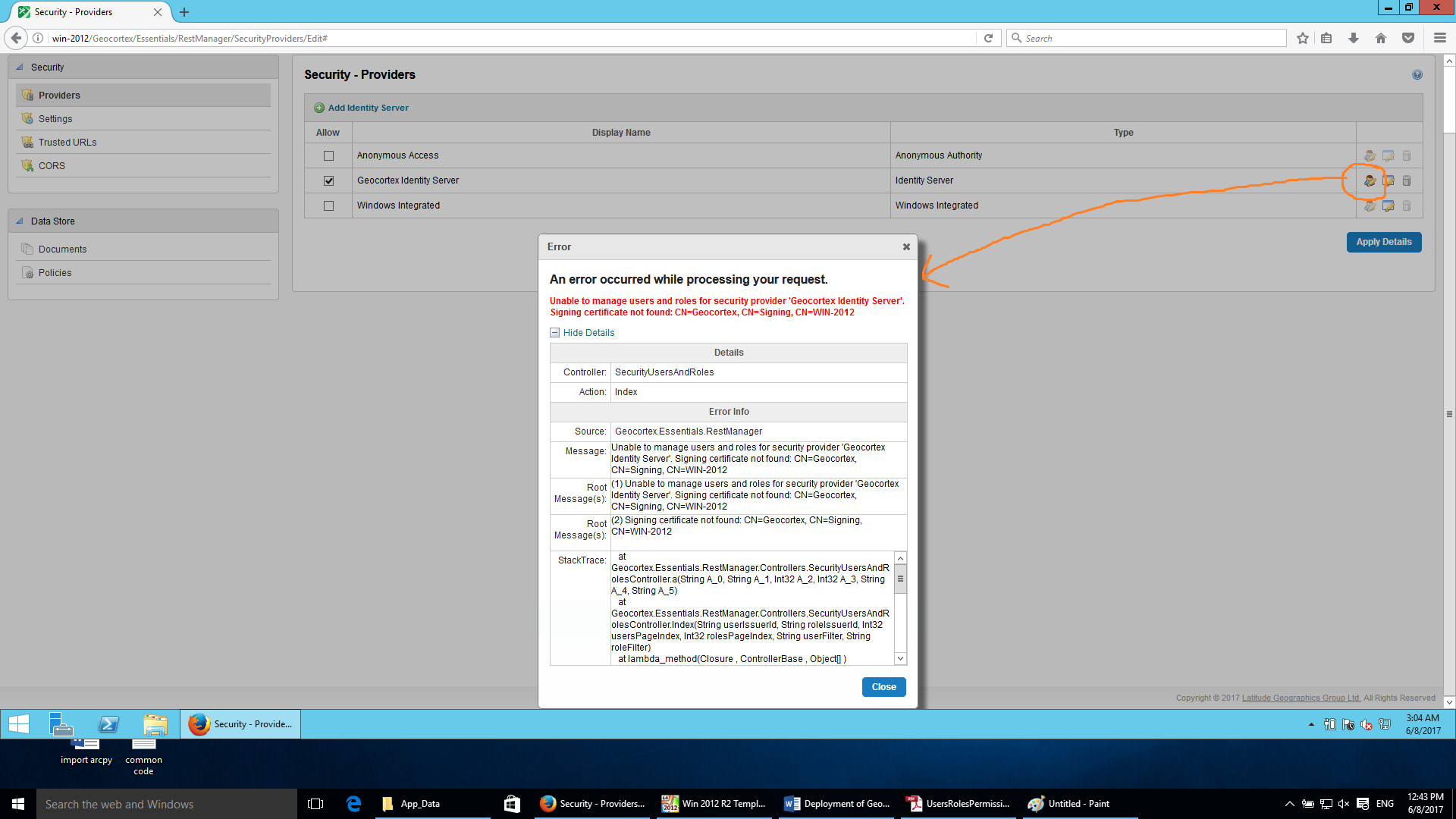Open the help icon on Security Providers
The image size is (1456, 819).
[x=1417, y=75]
